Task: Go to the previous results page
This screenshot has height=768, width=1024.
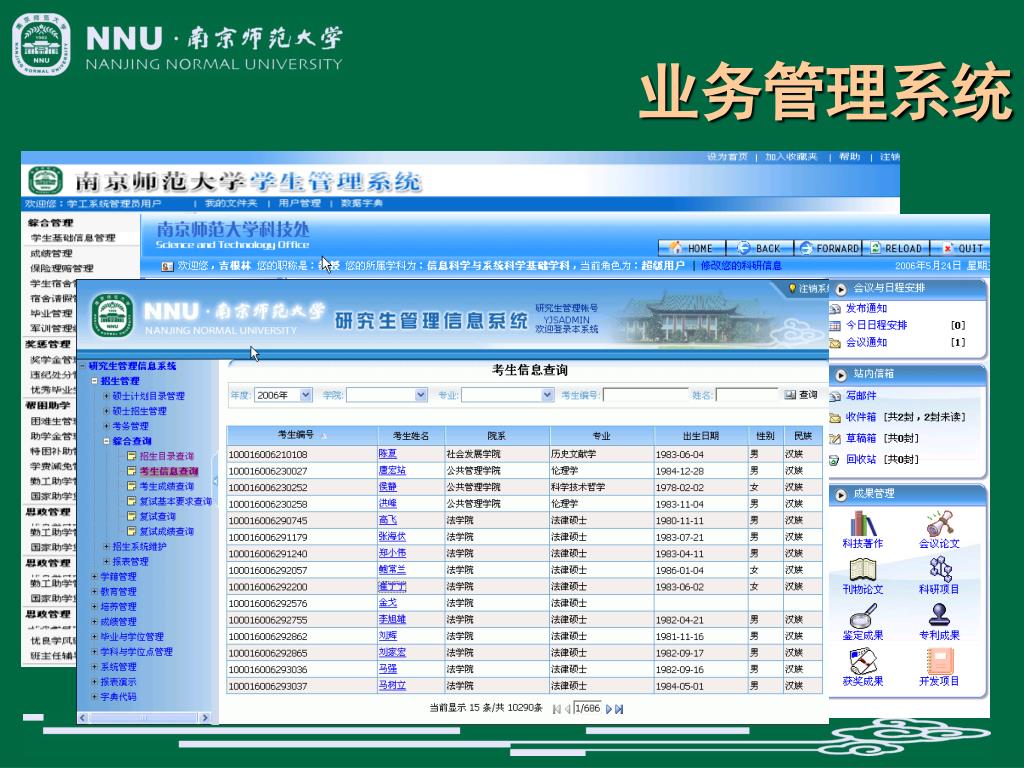Action: point(568,709)
